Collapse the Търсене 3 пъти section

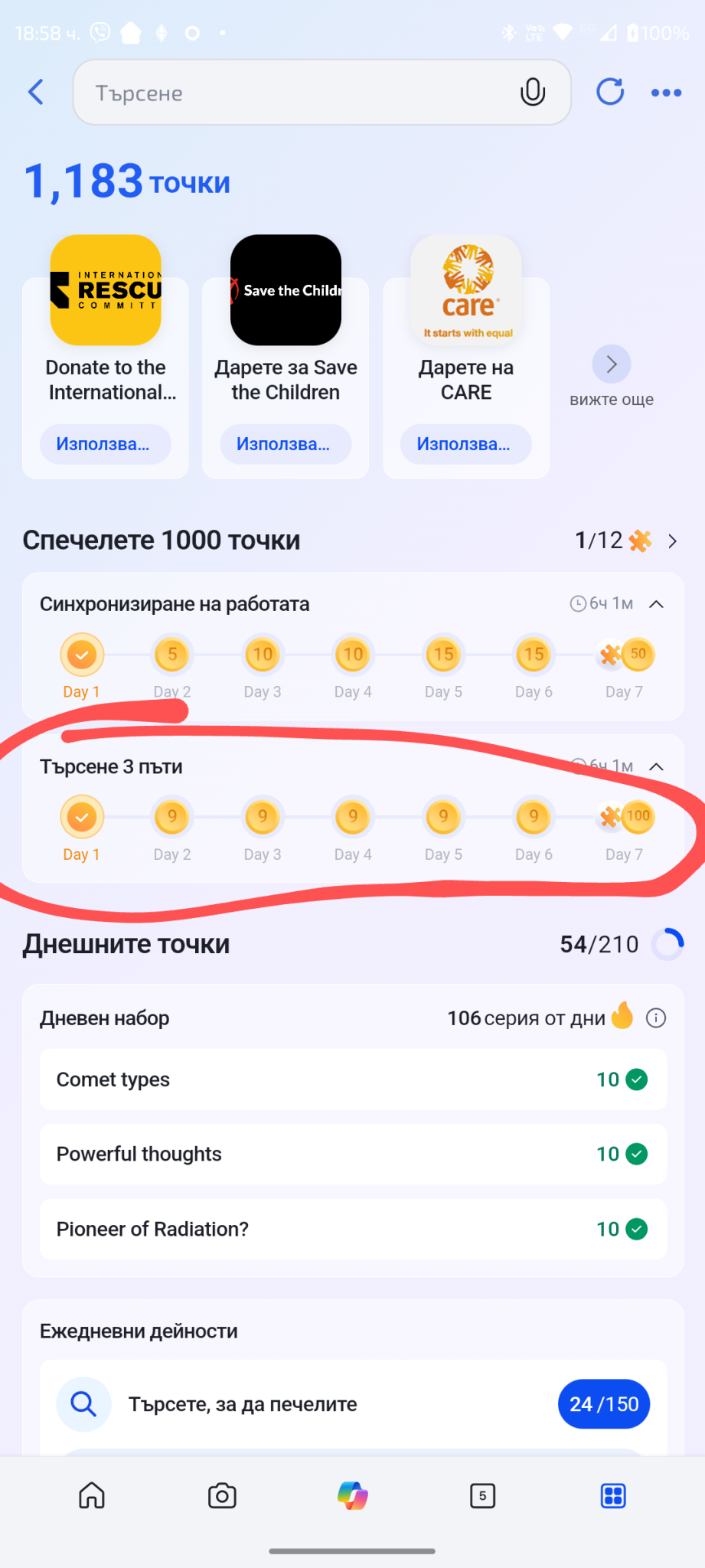pos(656,766)
